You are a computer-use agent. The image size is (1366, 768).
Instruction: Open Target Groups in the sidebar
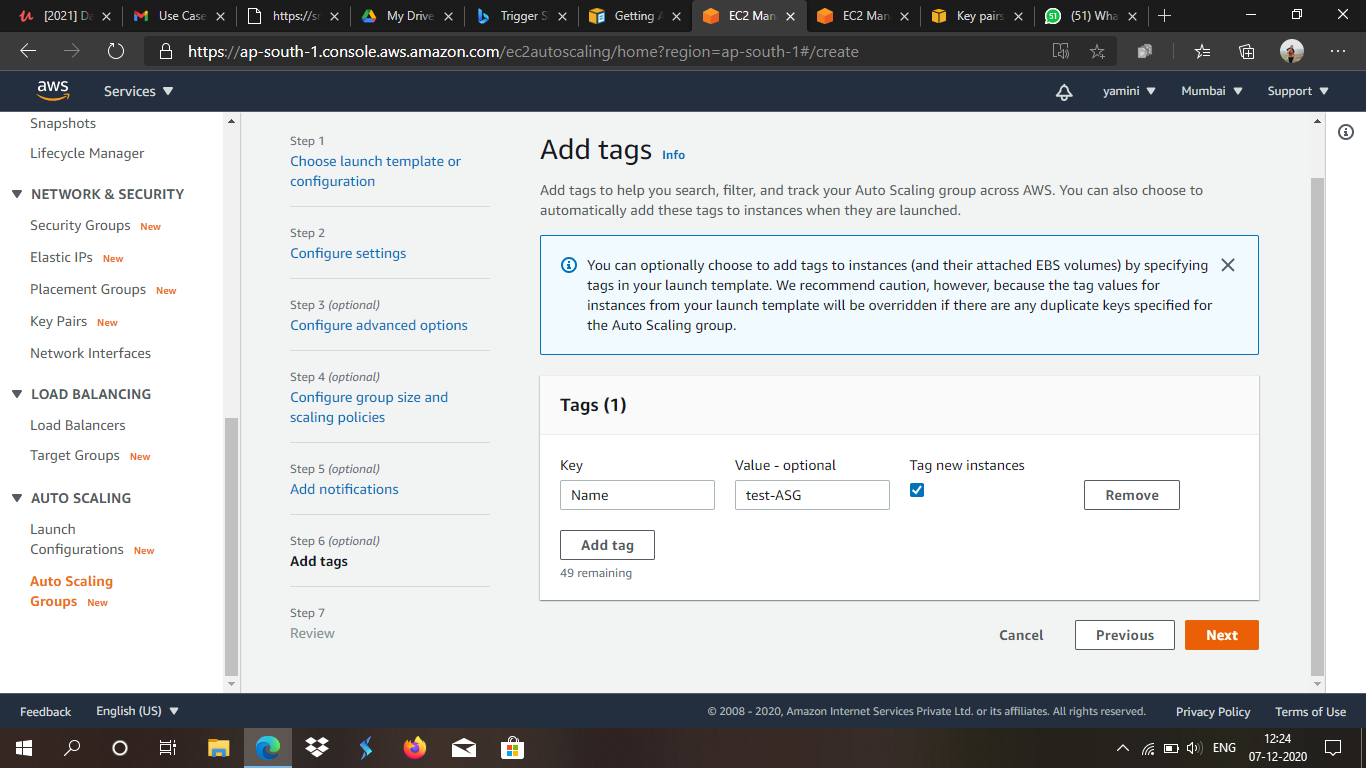click(x=75, y=455)
